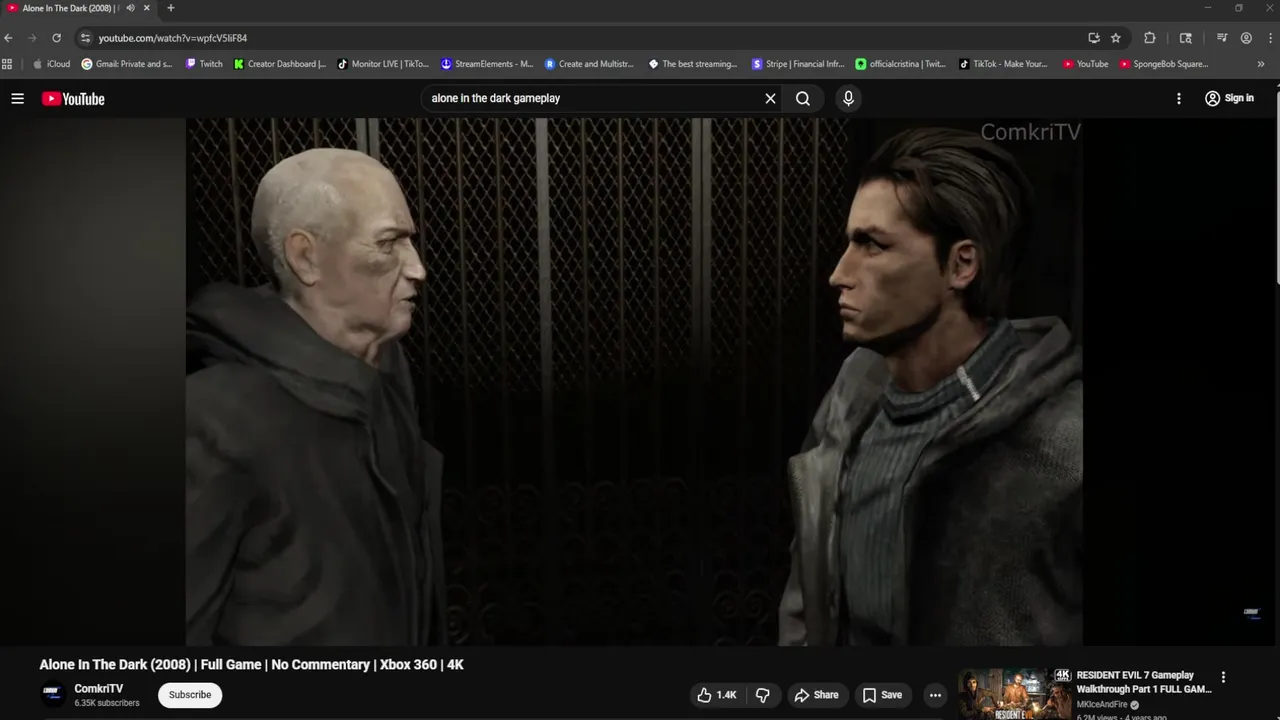Open the Create and Multistream bookmark
The width and height of the screenshot is (1280, 720).
tap(590, 64)
